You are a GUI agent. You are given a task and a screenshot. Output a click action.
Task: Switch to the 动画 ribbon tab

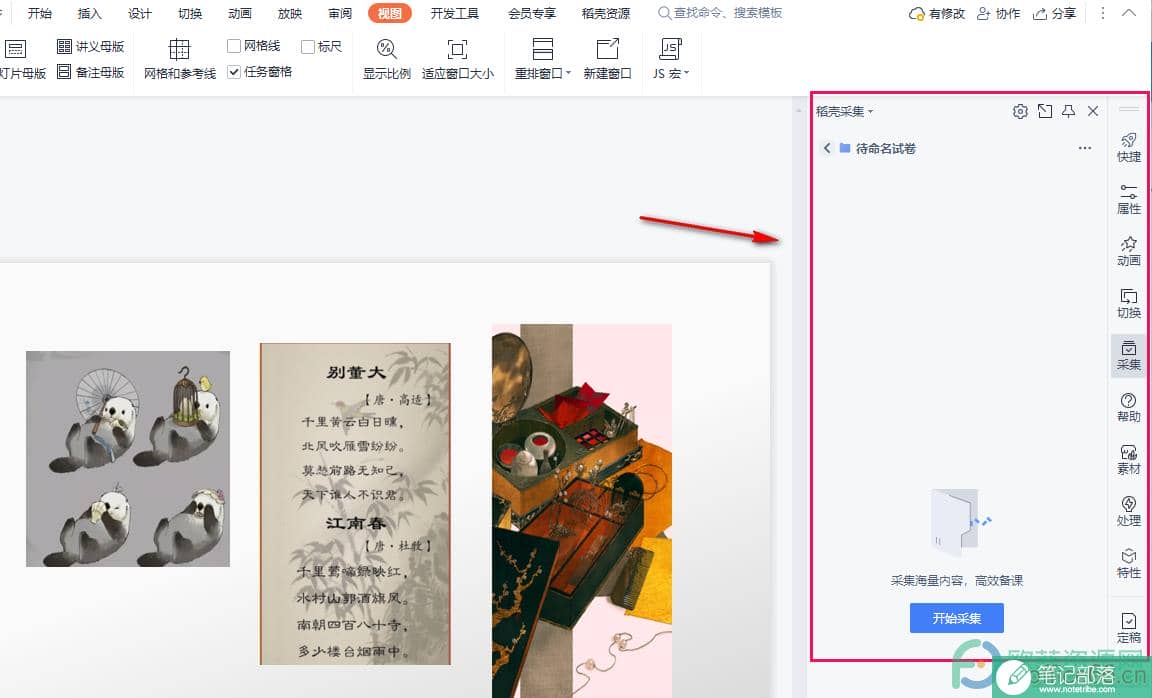click(240, 13)
